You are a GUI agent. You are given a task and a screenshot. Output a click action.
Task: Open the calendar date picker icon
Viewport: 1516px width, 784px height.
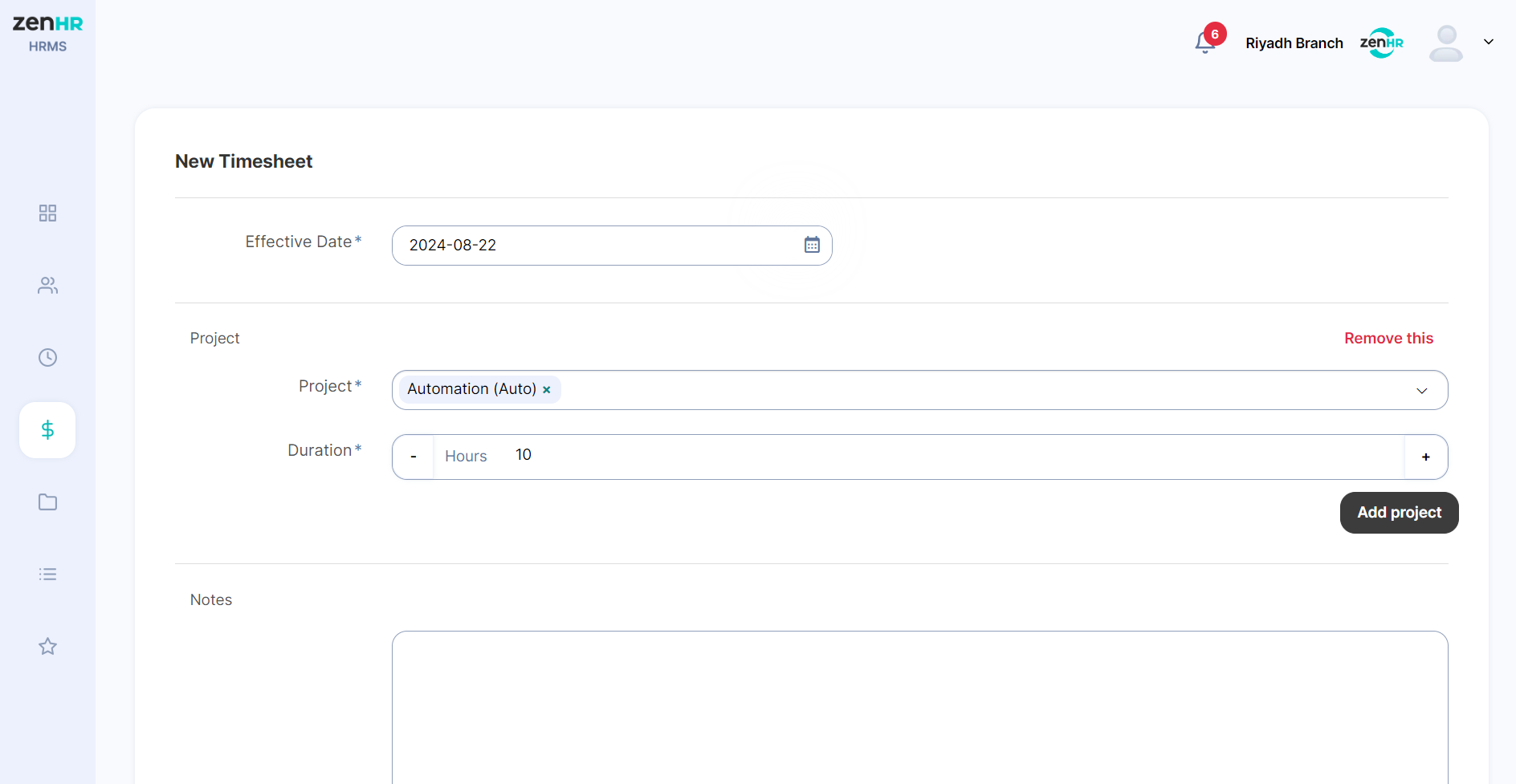pyautogui.click(x=812, y=245)
